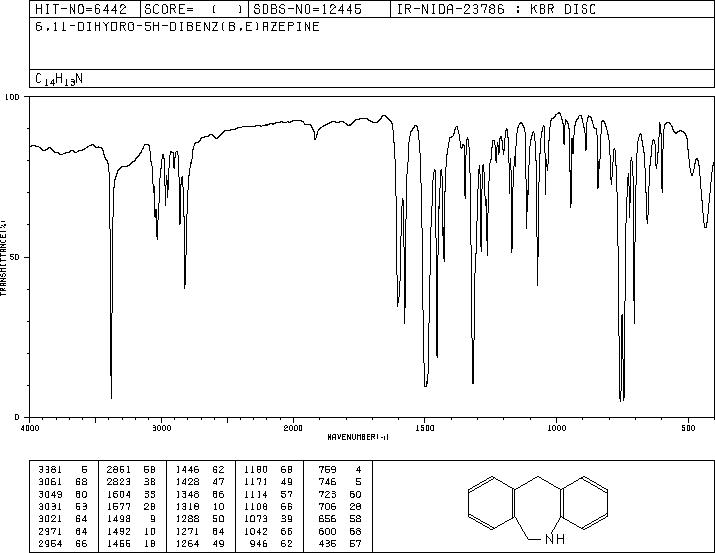Click the '1604' peak table entry
Image resolution: width=715 pixels, height=553 pixels.
point(119,494)
